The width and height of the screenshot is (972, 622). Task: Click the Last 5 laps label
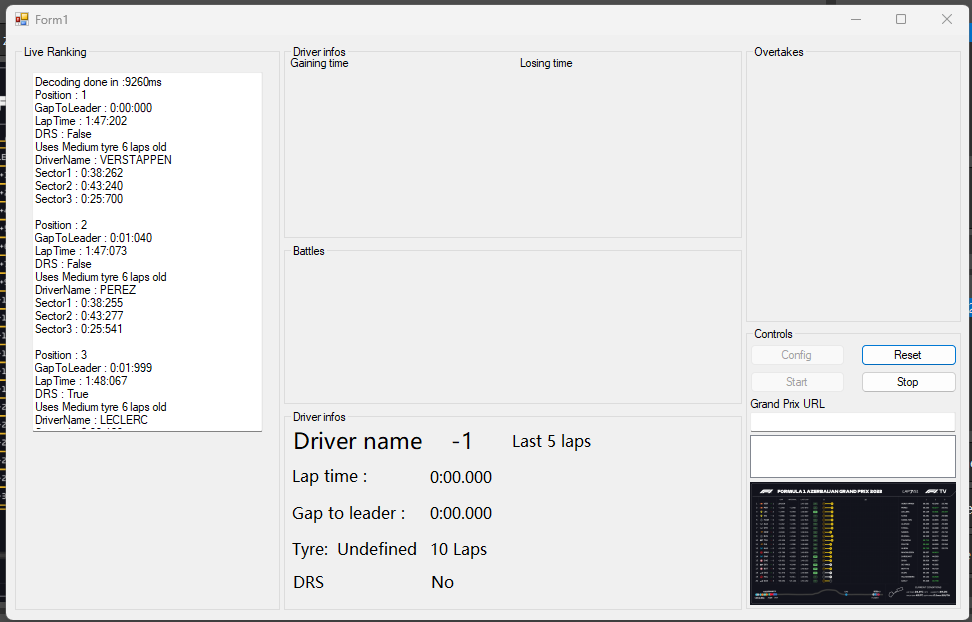[551, 442]
